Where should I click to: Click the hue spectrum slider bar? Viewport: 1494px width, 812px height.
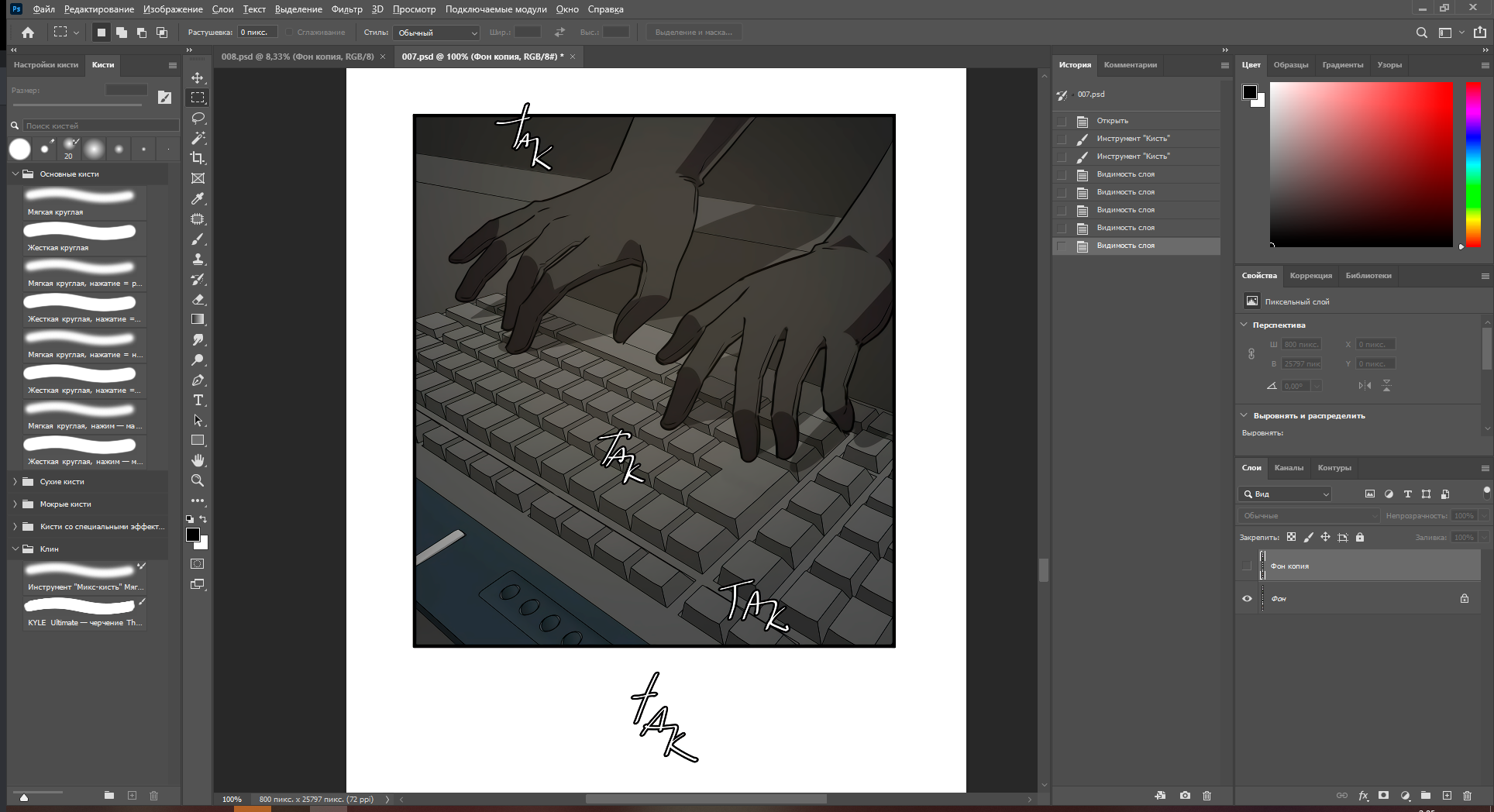pyautogui.click(x=1473, y=165)
